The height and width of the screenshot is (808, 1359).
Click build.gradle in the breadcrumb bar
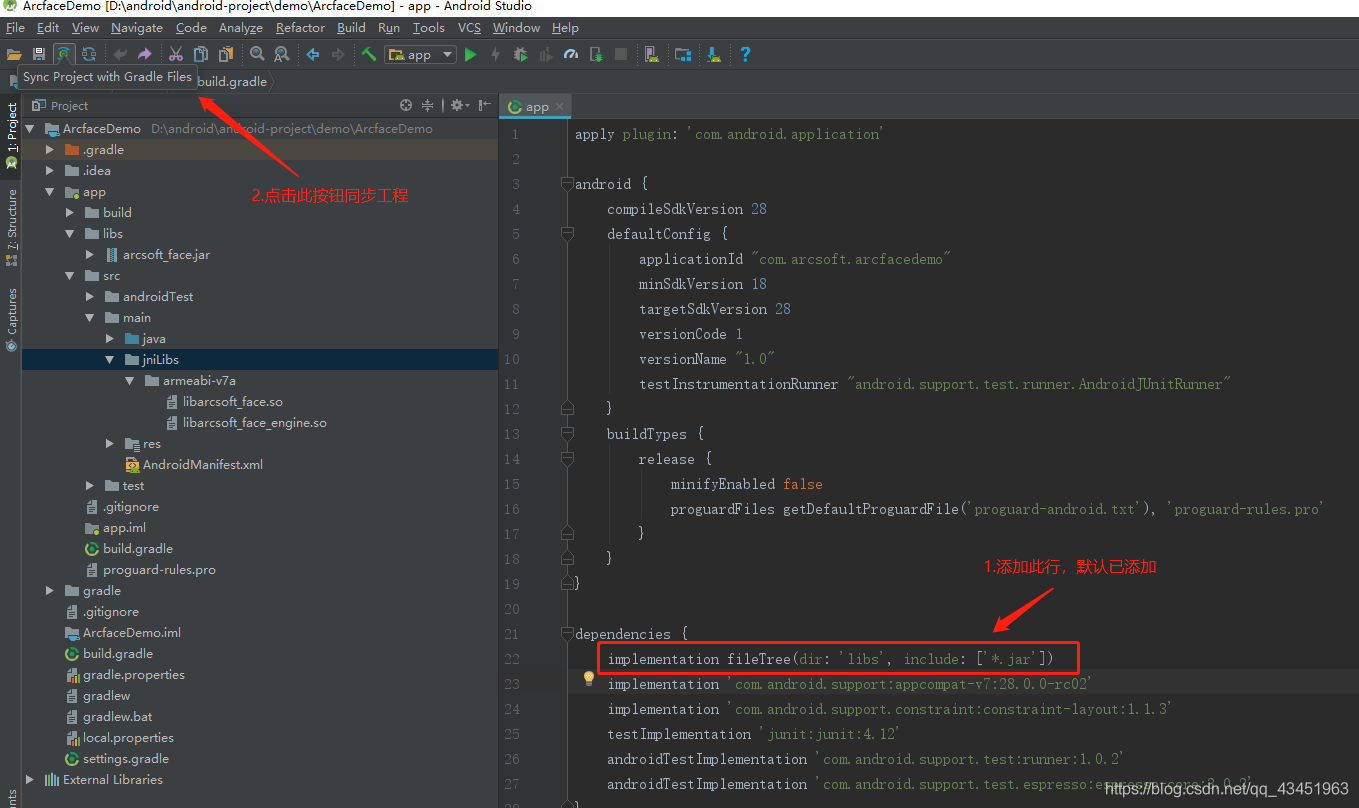[232, 82]
